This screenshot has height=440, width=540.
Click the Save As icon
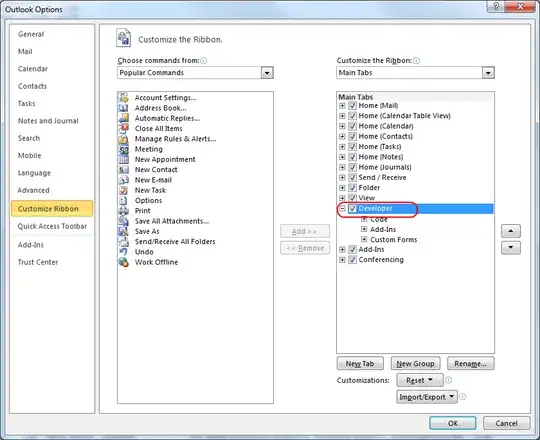[124, 231]
